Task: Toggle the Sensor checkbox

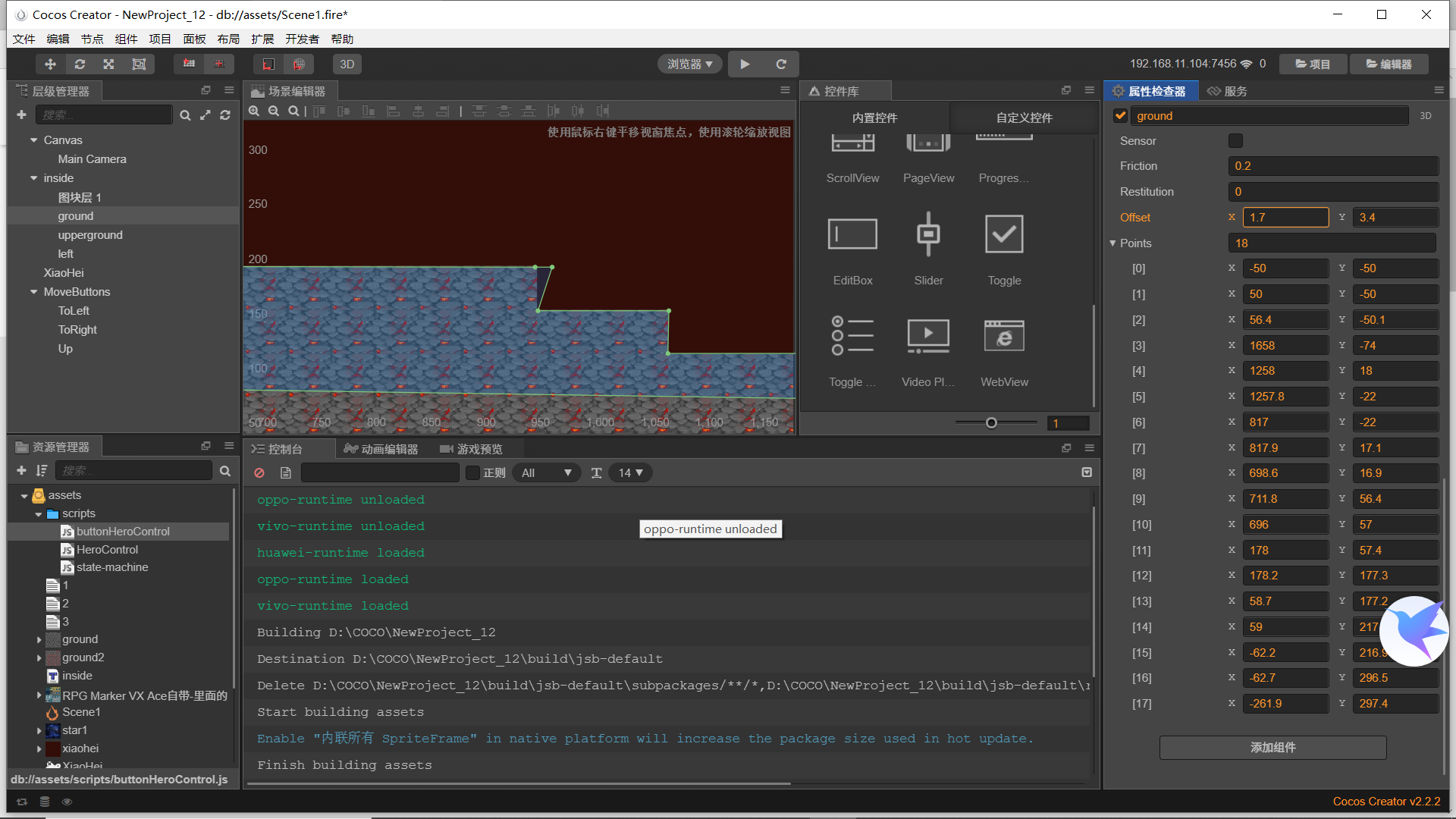Action: 1235,141
